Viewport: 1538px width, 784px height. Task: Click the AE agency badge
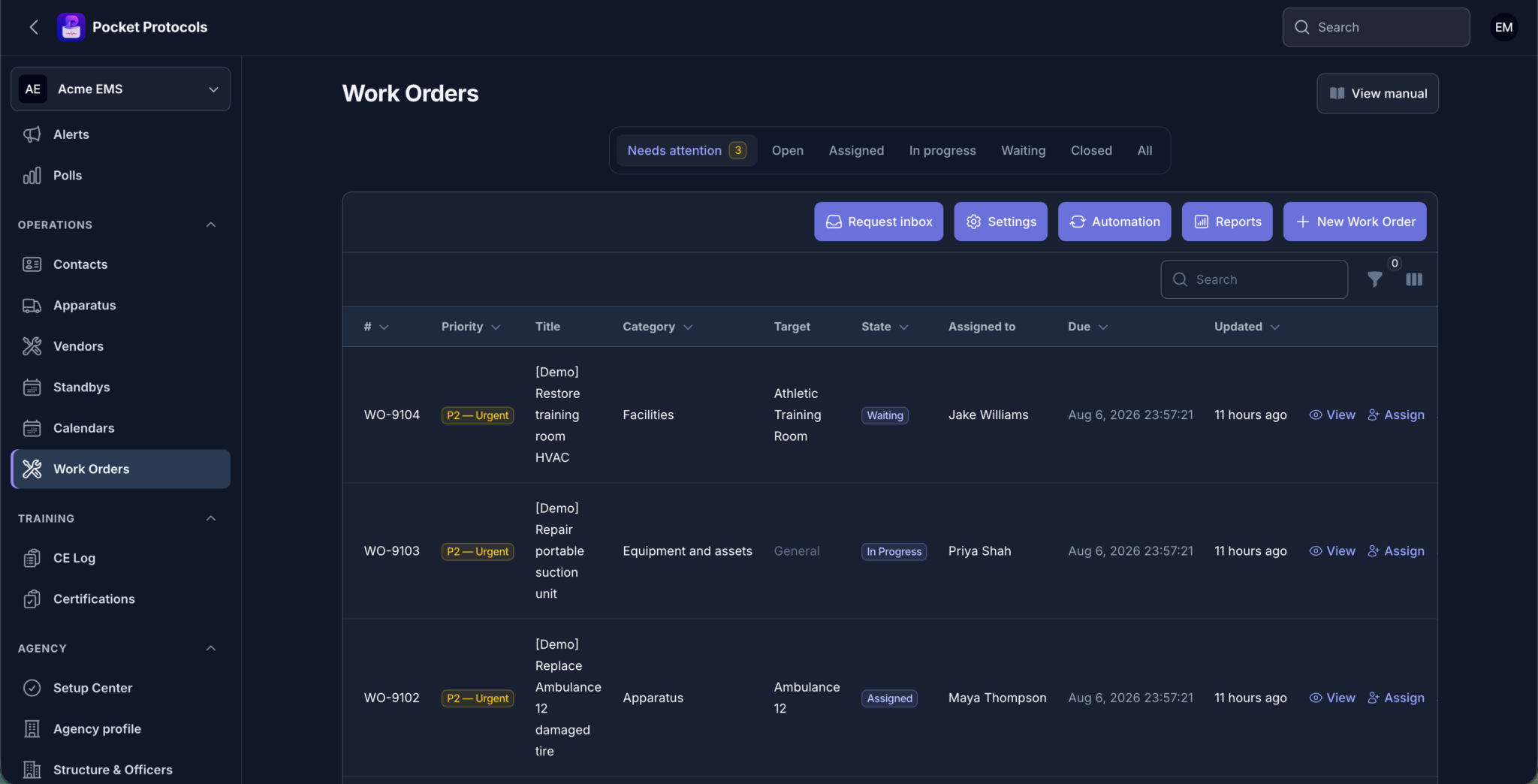[32, 89]
